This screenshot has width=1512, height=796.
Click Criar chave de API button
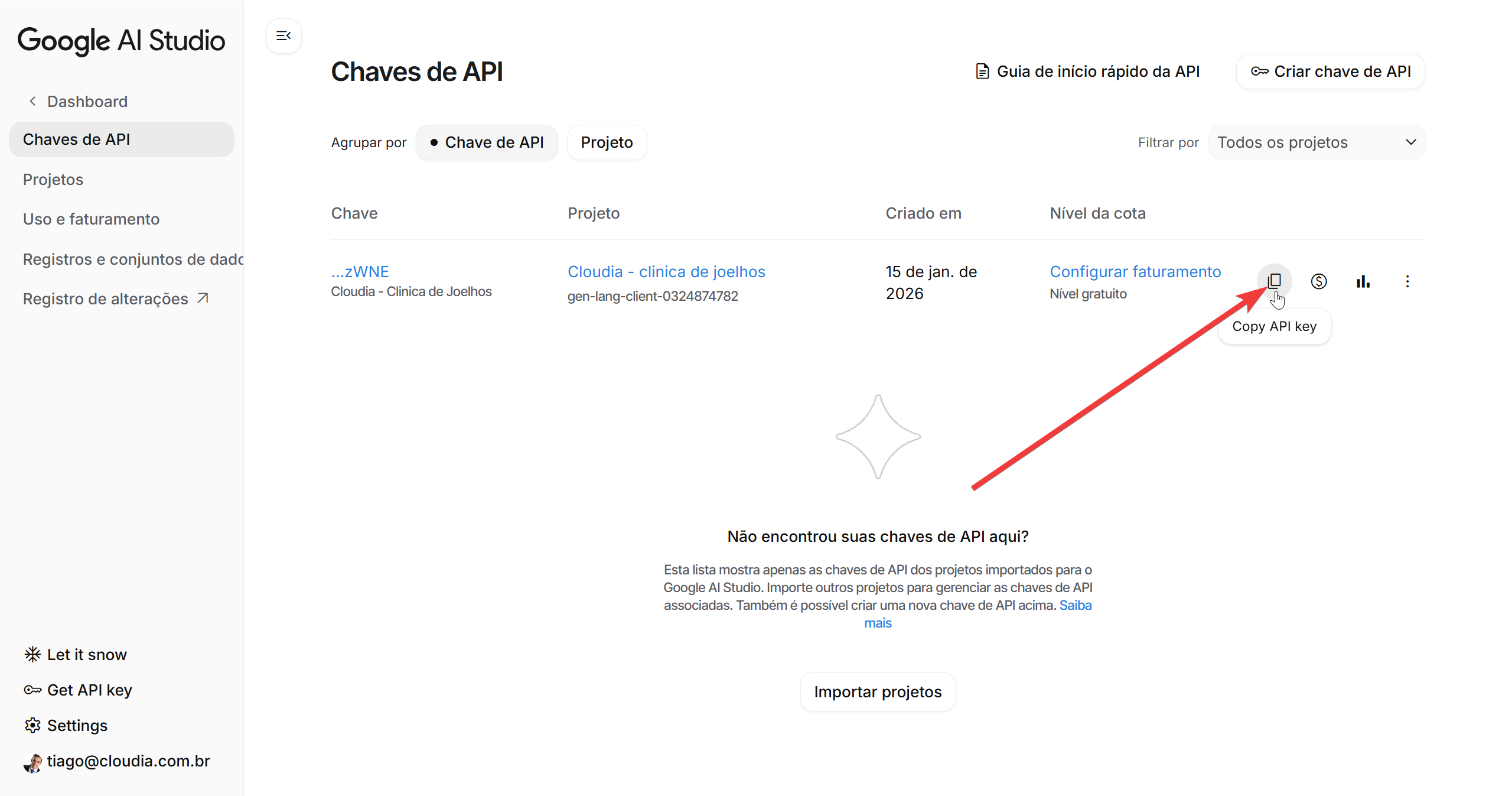pos(1330,72)
